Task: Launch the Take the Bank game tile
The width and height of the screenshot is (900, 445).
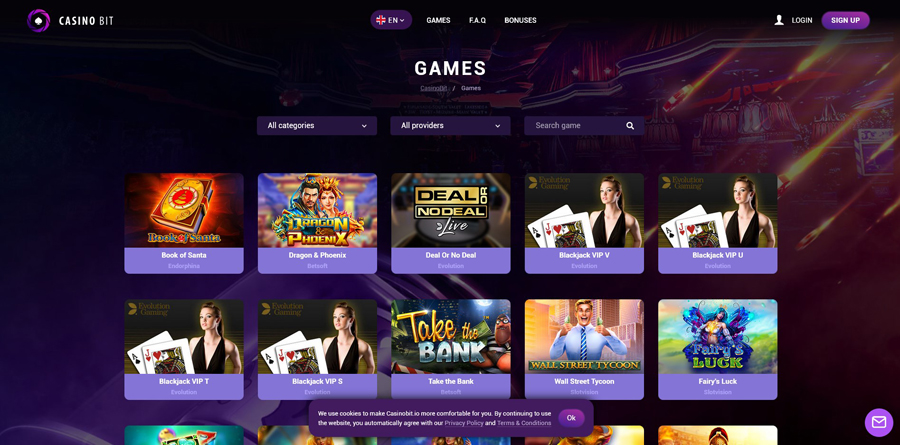Action: coord(451,349)
